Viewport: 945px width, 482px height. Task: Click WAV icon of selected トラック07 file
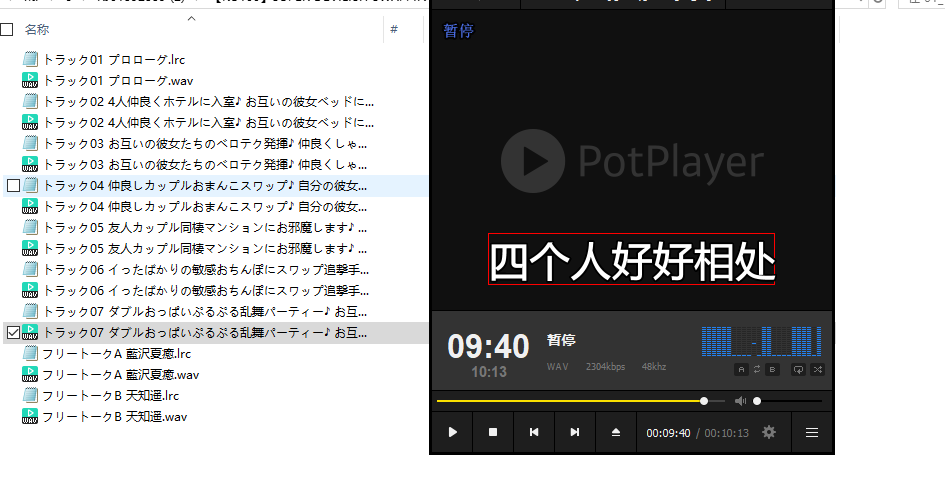(30, 333)
